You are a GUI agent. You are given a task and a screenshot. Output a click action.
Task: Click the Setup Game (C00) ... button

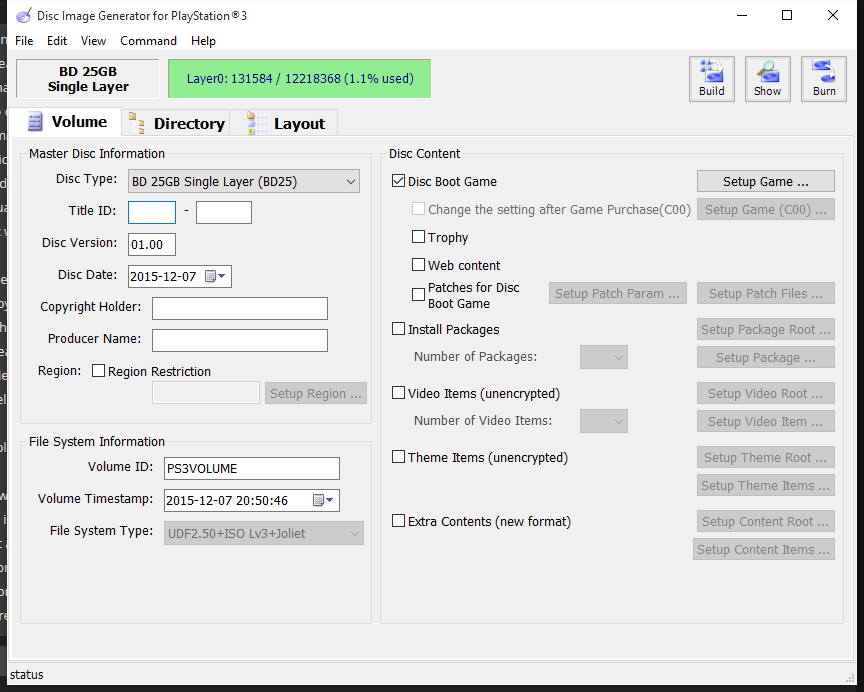(x=766, y=209)
